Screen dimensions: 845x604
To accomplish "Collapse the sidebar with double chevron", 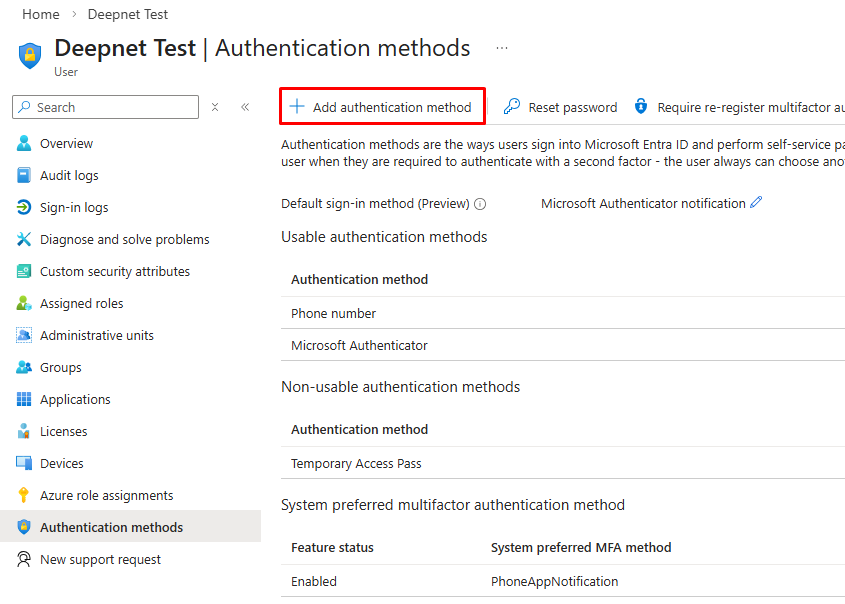I will pos(245,107).
